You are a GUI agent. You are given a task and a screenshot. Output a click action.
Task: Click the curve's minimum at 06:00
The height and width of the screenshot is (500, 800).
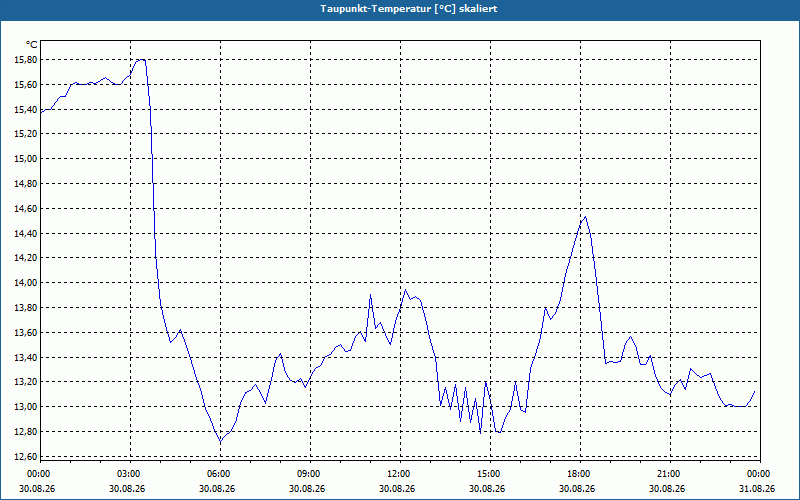[x=220, y=441]
